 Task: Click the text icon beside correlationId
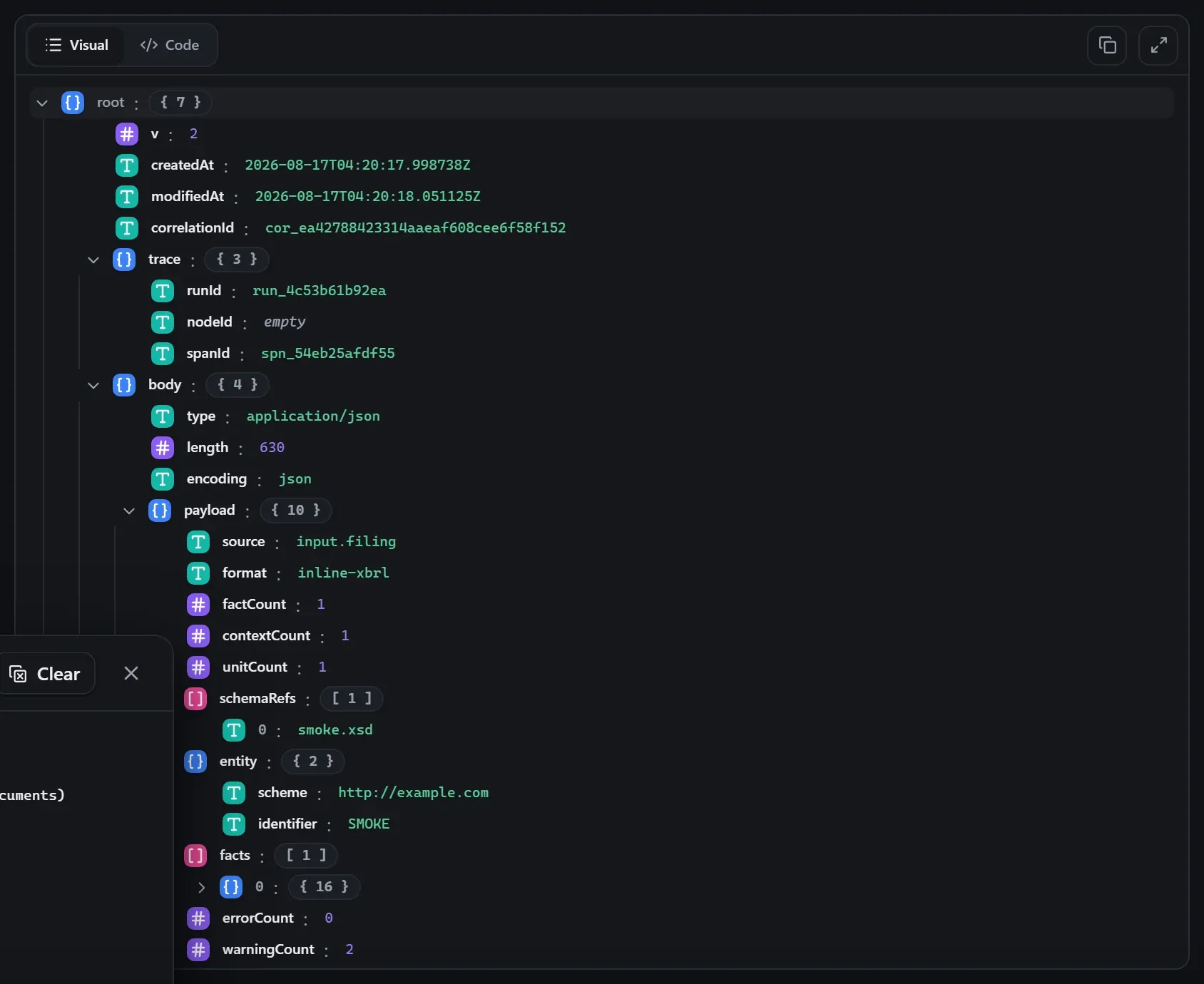coord(127,228)
